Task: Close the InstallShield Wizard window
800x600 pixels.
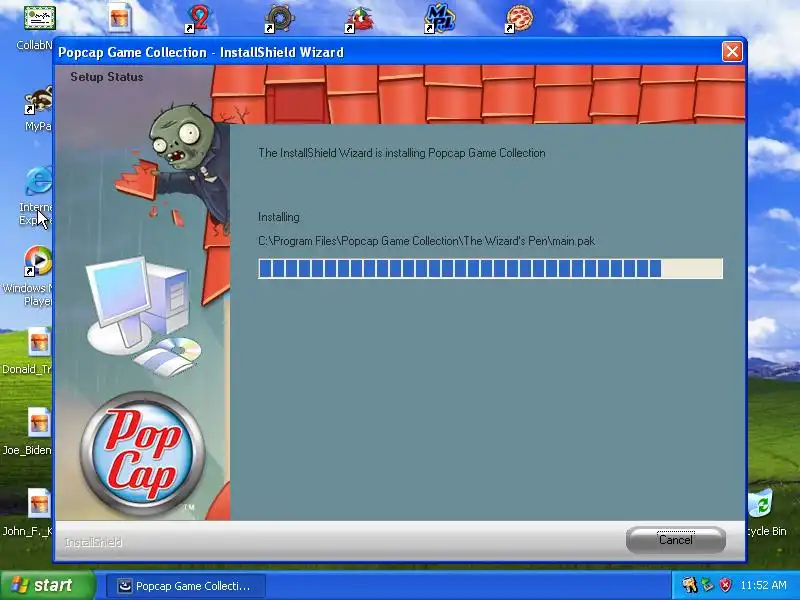Action: pyautogui.click(x=732, y=52)
